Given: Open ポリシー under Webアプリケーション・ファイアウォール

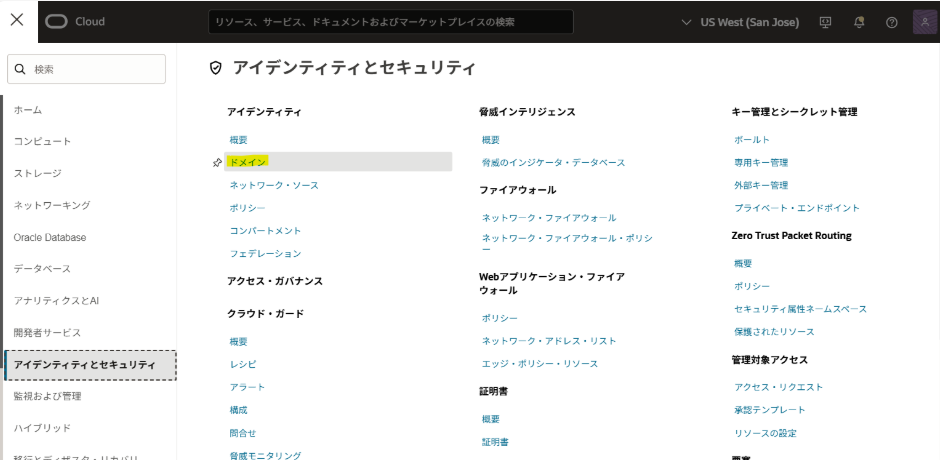Looking at the screenshot, I should (500, 318).
